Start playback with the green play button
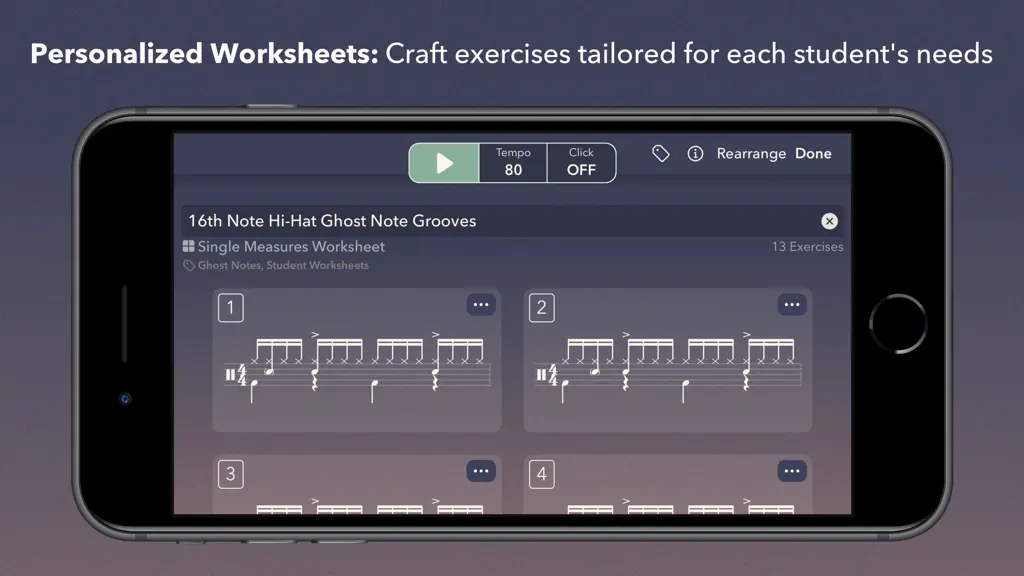Viewport: 1024px width, 576px height. (444, 163)
